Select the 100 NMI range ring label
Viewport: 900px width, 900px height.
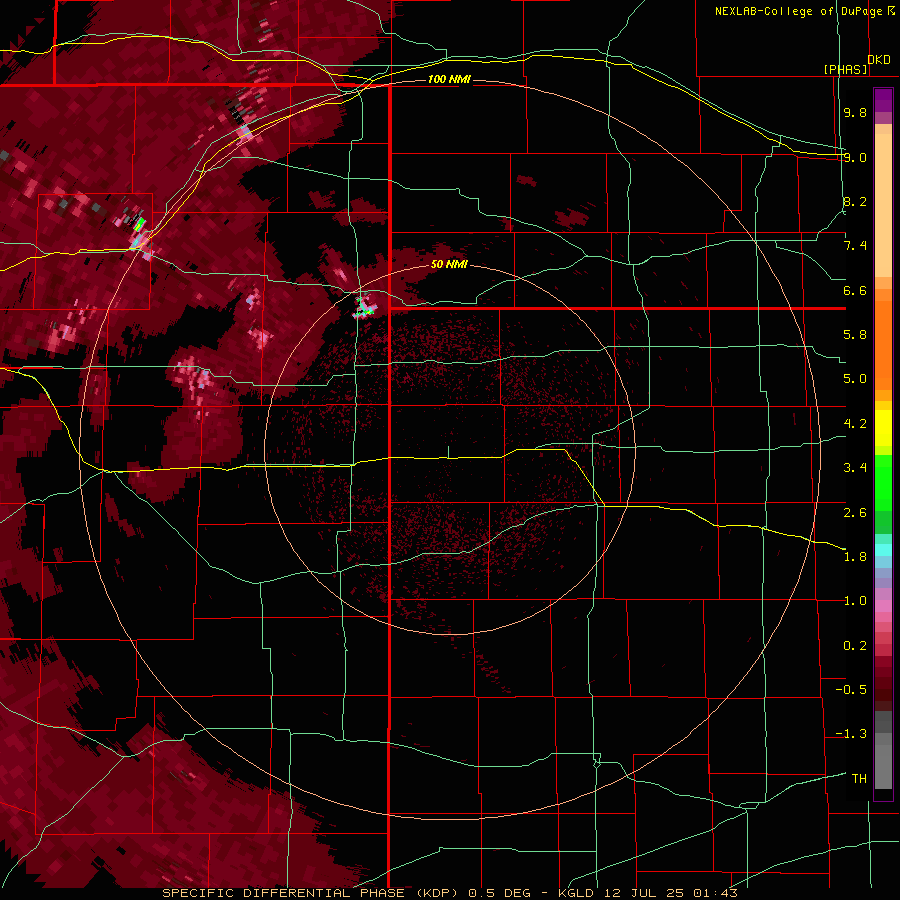pyautogui.click(x=449, y=79)
